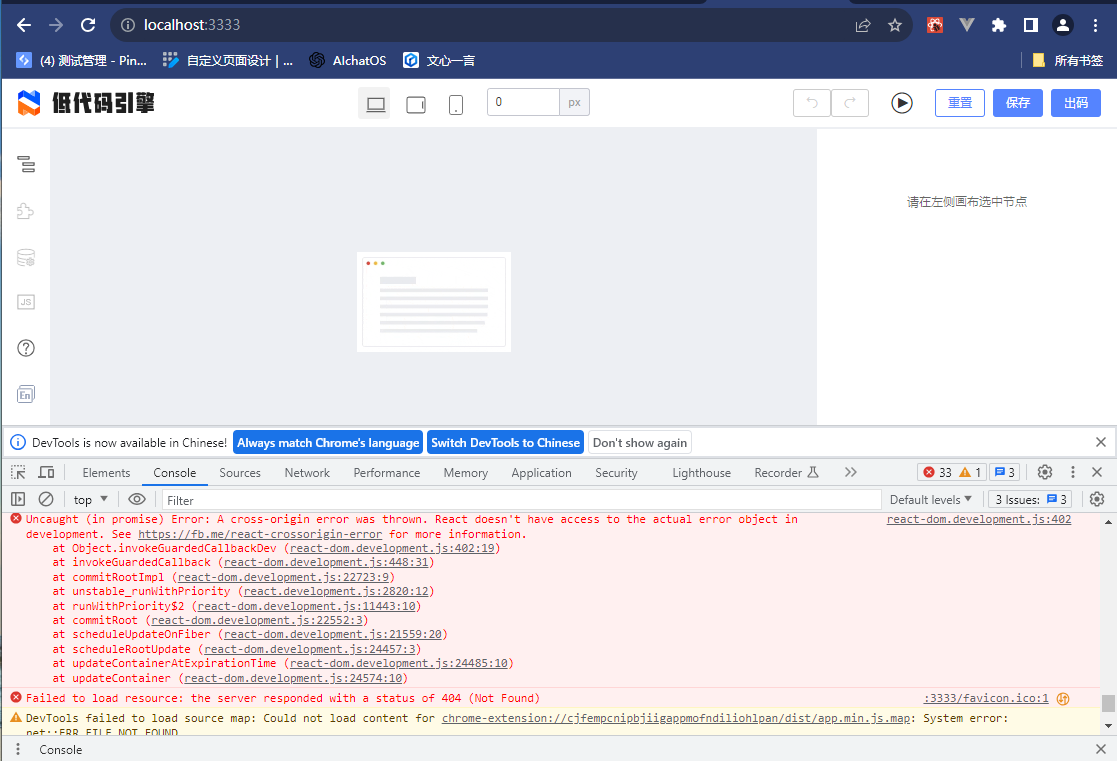Open the JS code panel in sidebar
1117x761 pixels.
(26, 301)
